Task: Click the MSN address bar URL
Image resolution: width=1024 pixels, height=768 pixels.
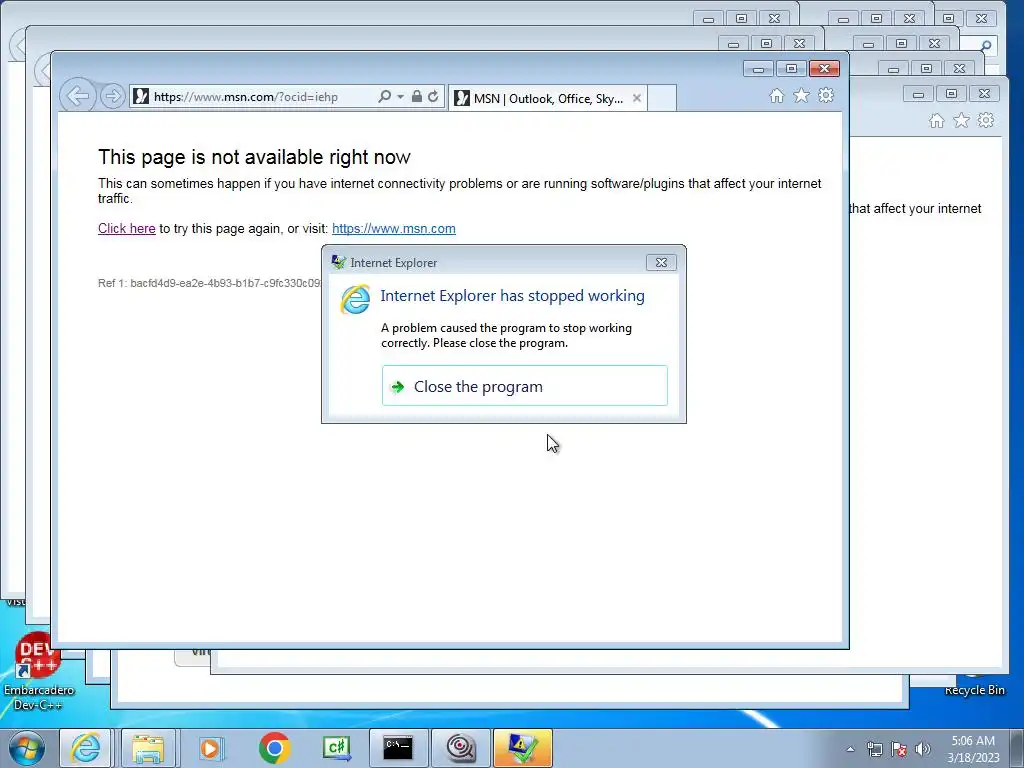Action: 246,97
